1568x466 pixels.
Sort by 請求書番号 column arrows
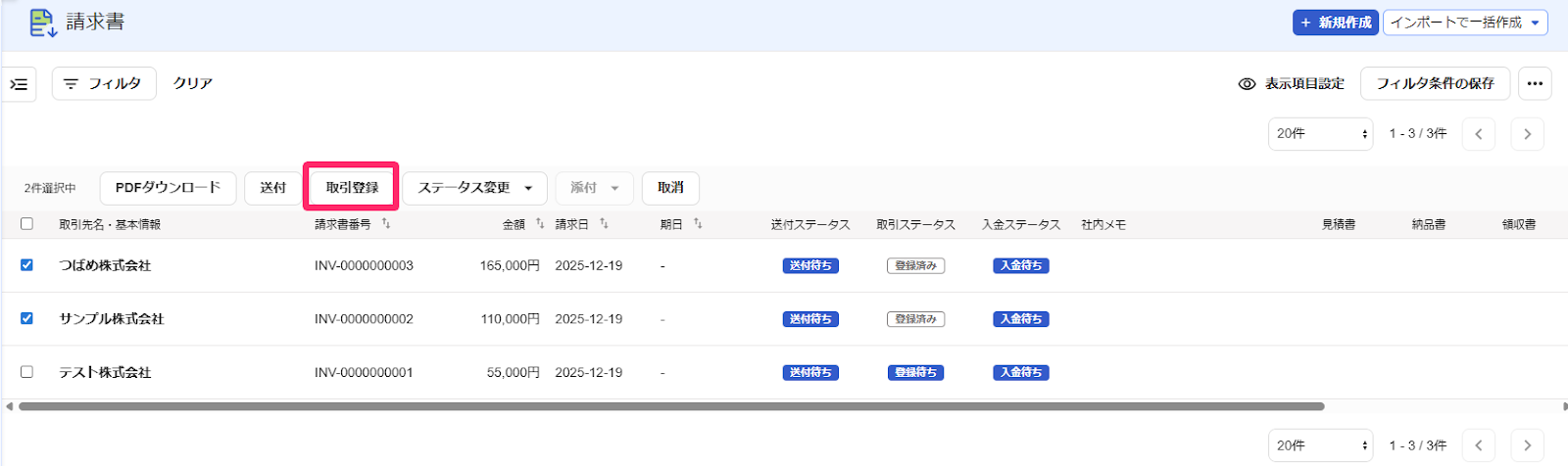point(386,224)
